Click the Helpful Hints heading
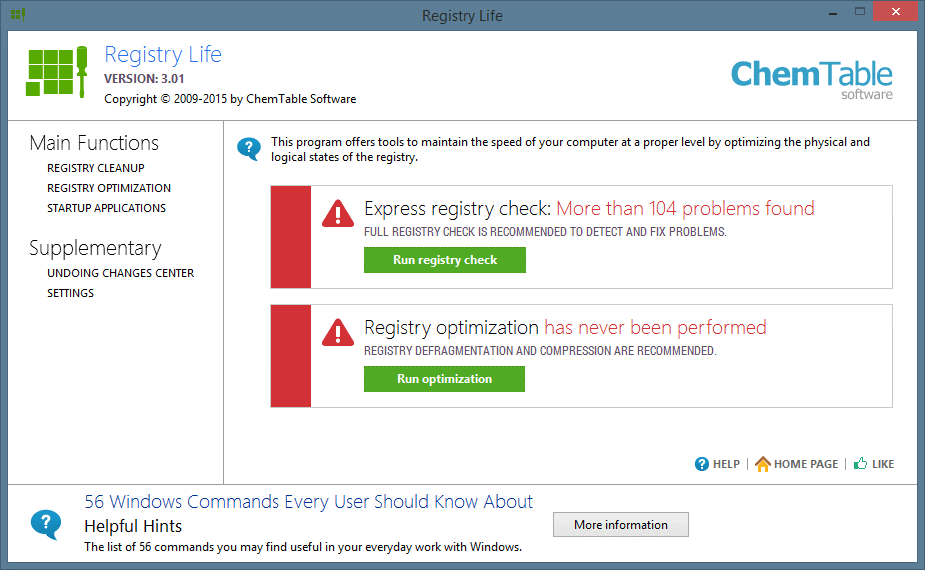The width and height of the screenshot is (925, 570). (x=133, y=526)
